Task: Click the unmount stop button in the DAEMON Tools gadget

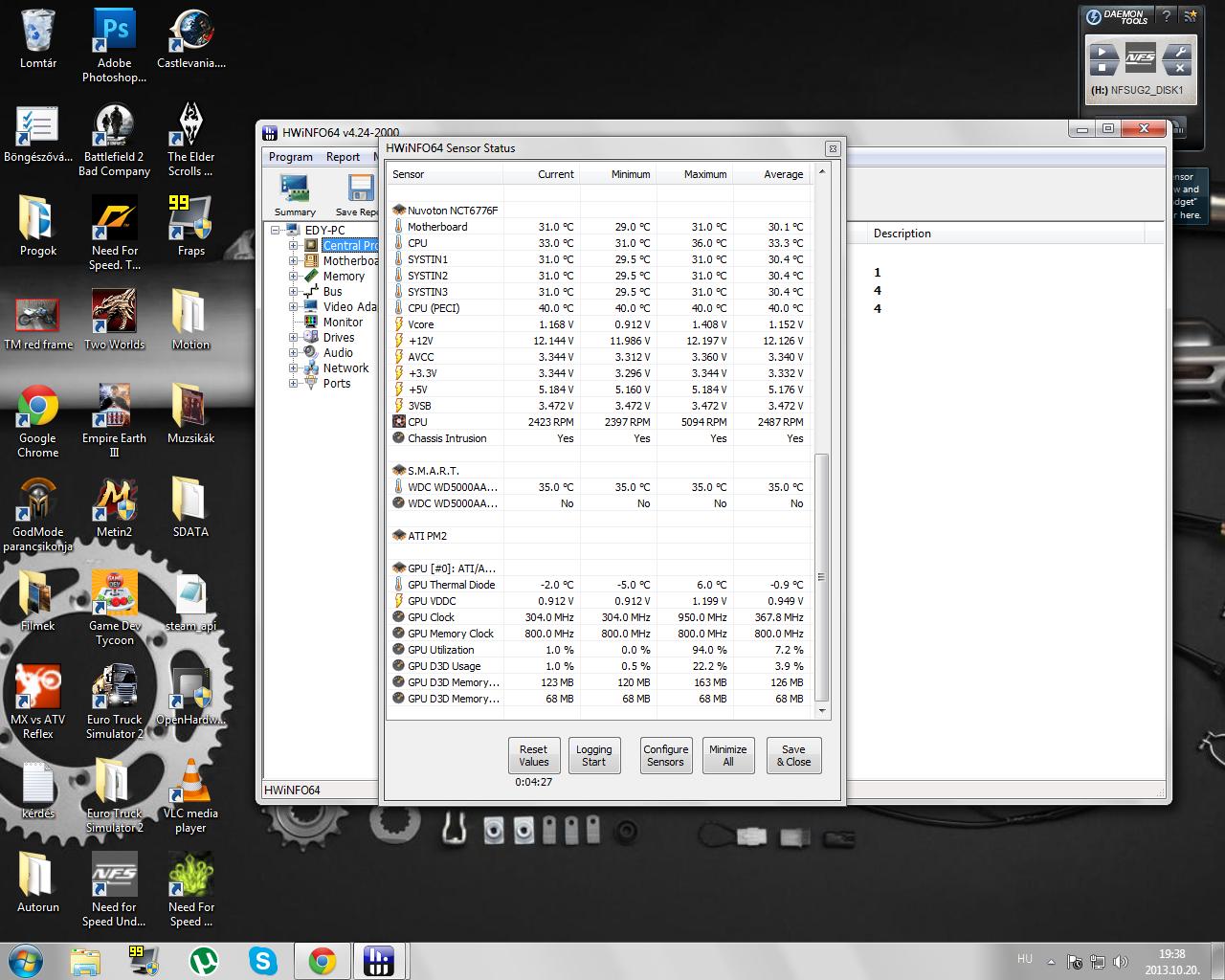Action: click(x=1103, y=67)
